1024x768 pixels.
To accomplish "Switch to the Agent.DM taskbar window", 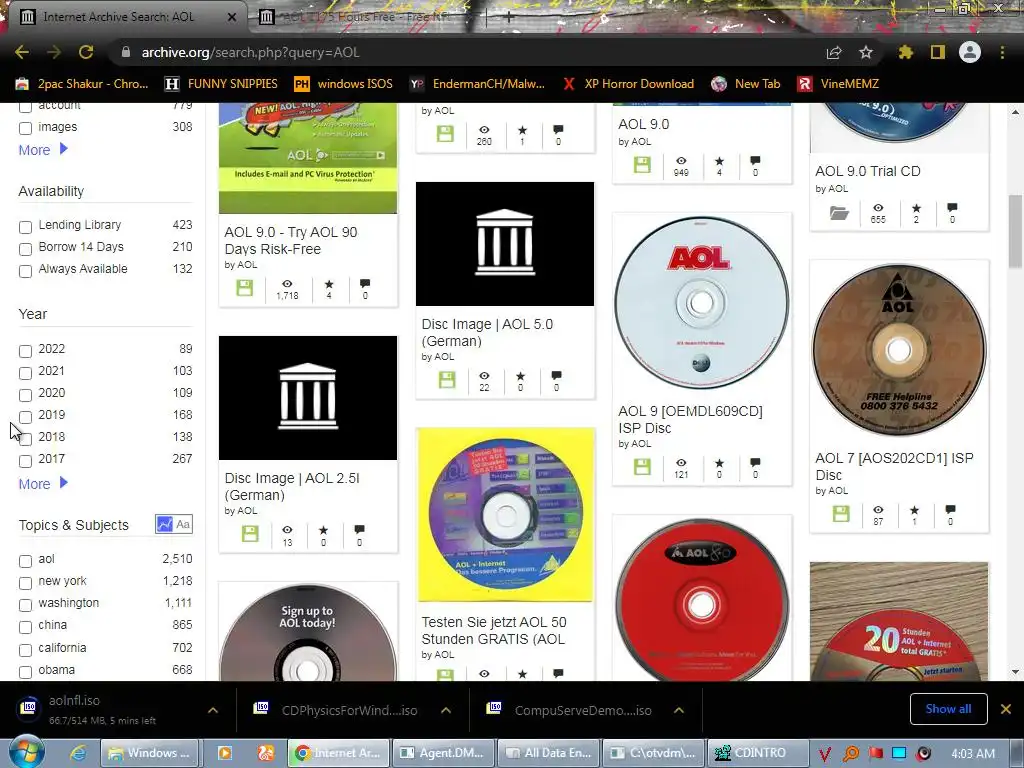I will [x=445, y=753].
